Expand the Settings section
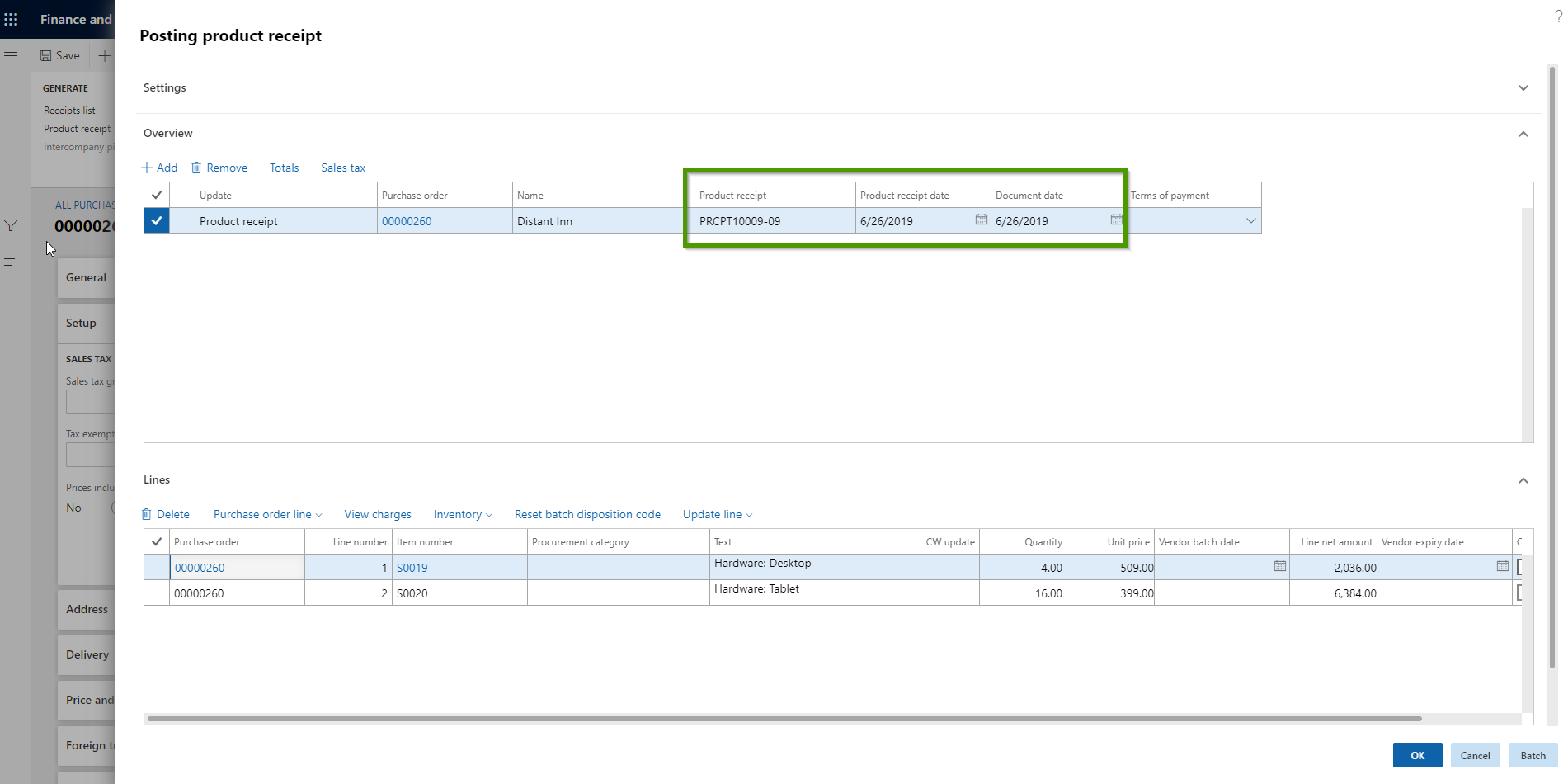The width and height of the screenshot is (1568, 784). coord(1523,88)
